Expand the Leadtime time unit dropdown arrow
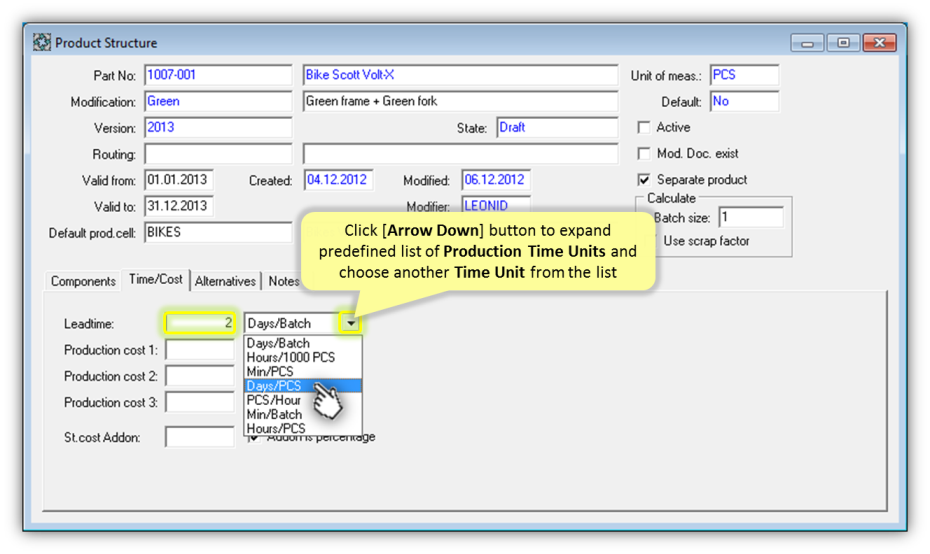This screenshot has height=554, width=930. tap(351, 323)
